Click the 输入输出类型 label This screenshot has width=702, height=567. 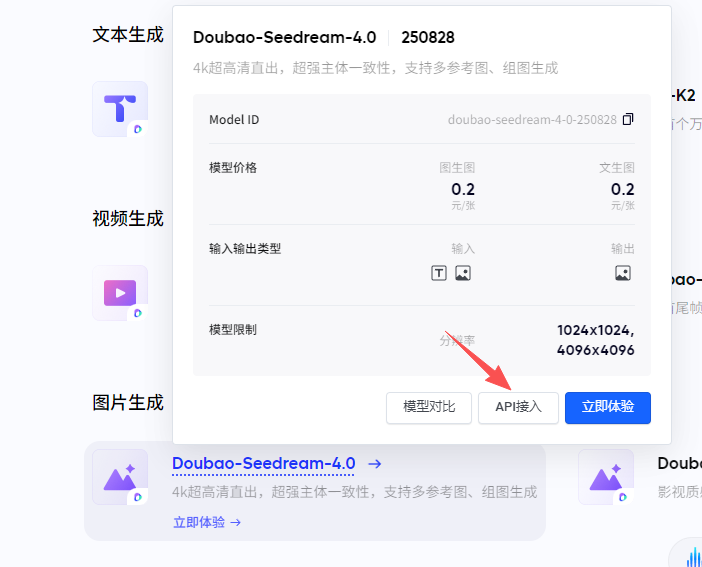245,249
